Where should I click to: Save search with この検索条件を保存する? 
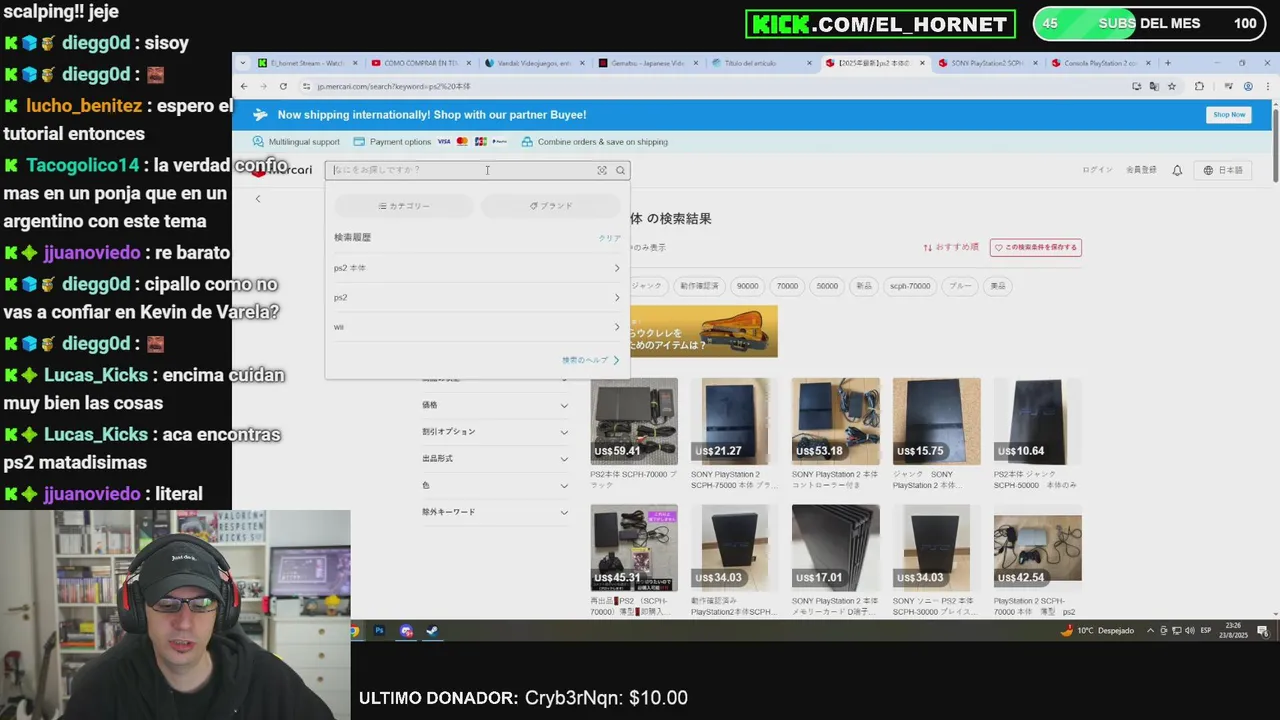click(x=1035, y=247)
